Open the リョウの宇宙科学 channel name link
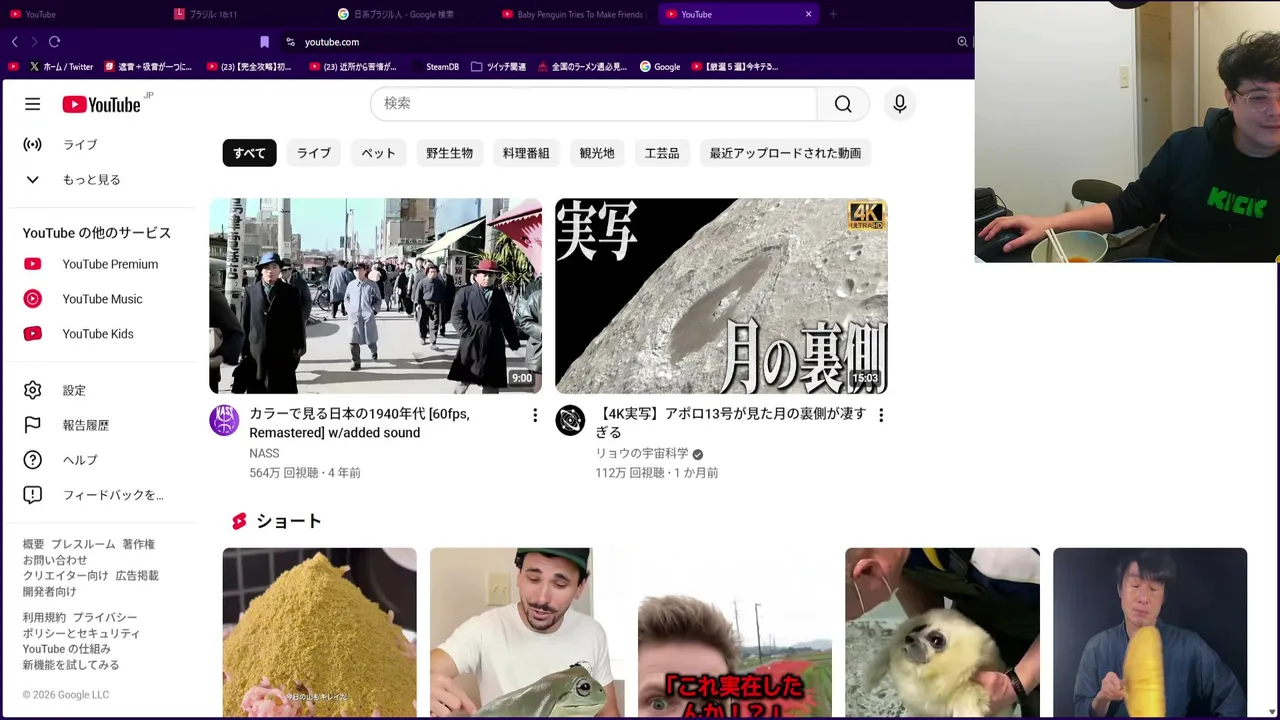Screen dimensions: 1280x720 coord(642,453)
